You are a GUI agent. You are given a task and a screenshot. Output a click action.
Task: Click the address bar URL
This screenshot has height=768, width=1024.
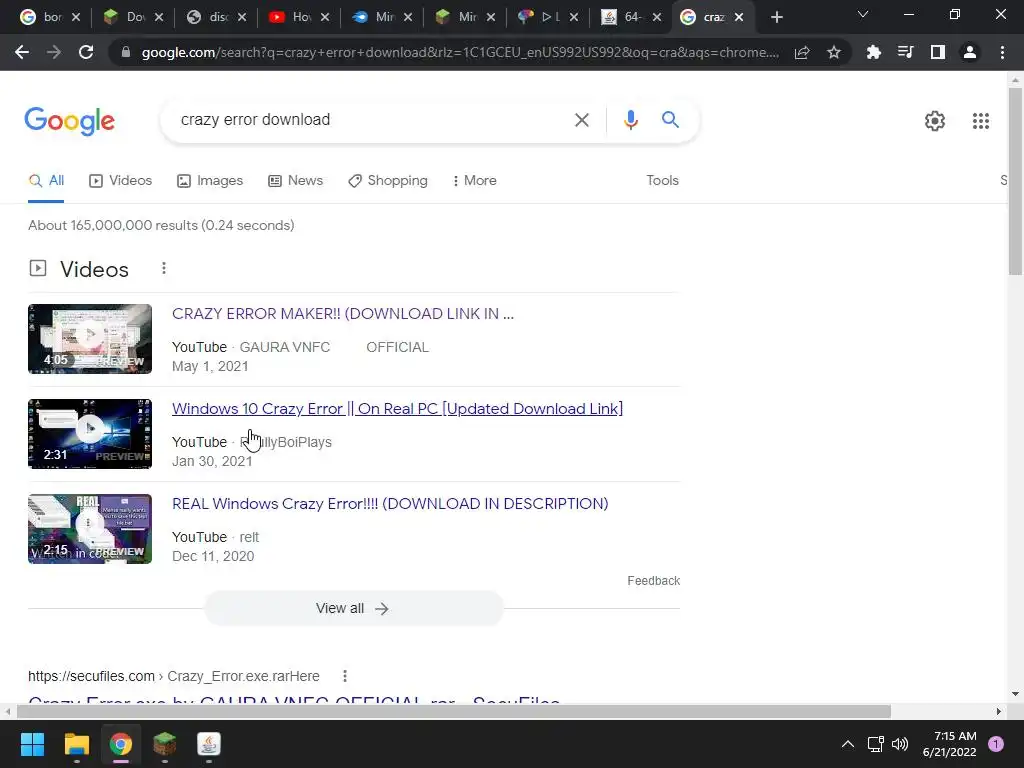click(x=460, y=52)
